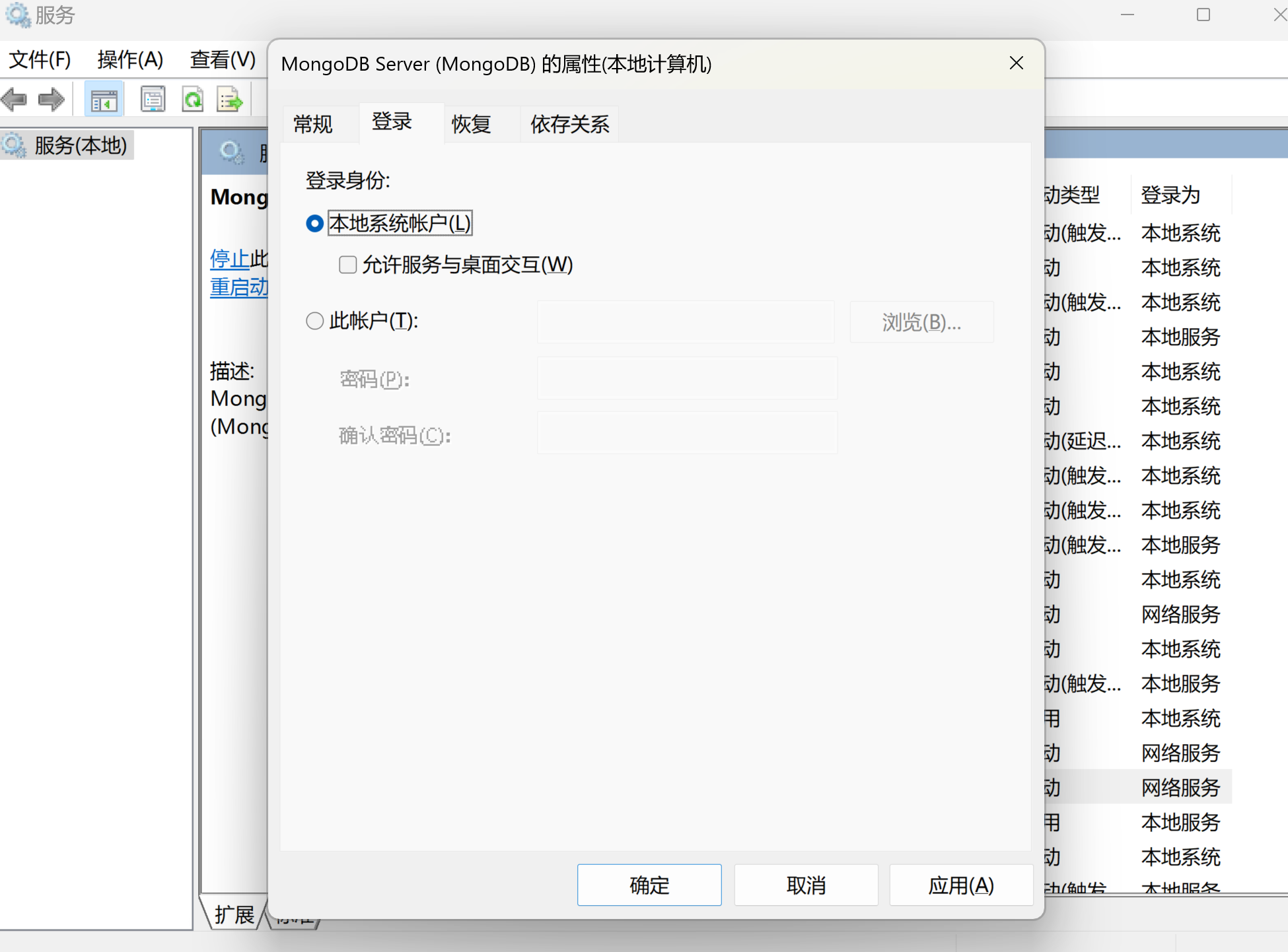Click the 确定 button
Screen dimensions: 1288x952
pyautogui.click(x=649, y=885)
